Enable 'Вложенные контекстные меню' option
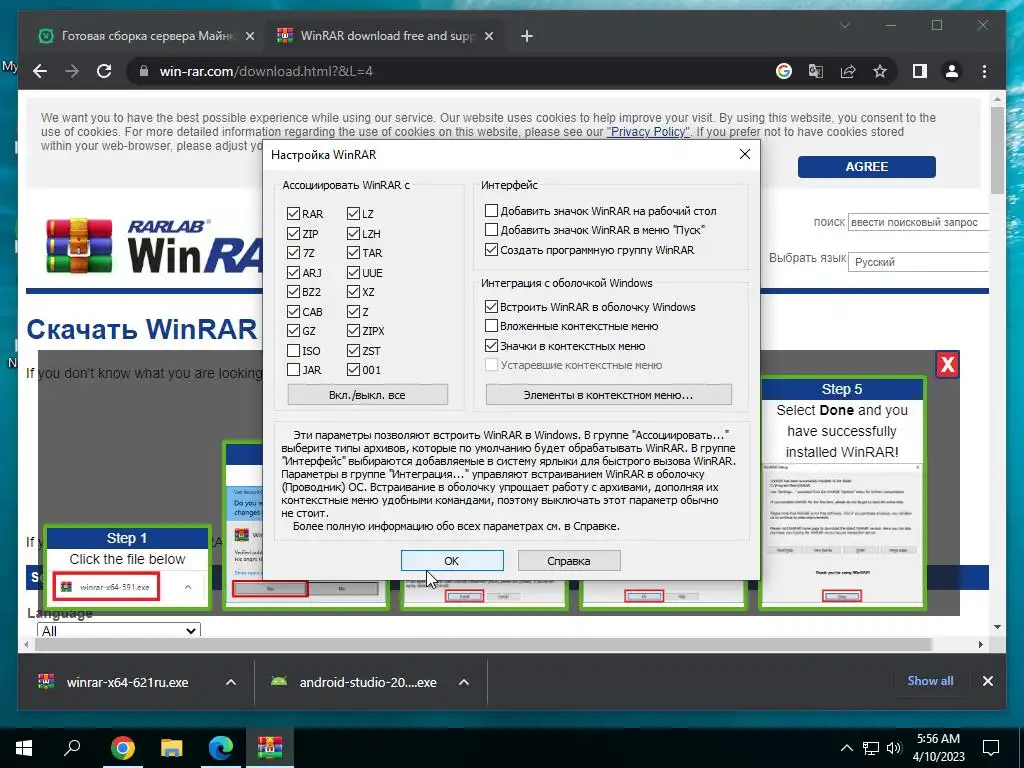Viewport: 1024px width, 768px height. [x=491, y=326]
